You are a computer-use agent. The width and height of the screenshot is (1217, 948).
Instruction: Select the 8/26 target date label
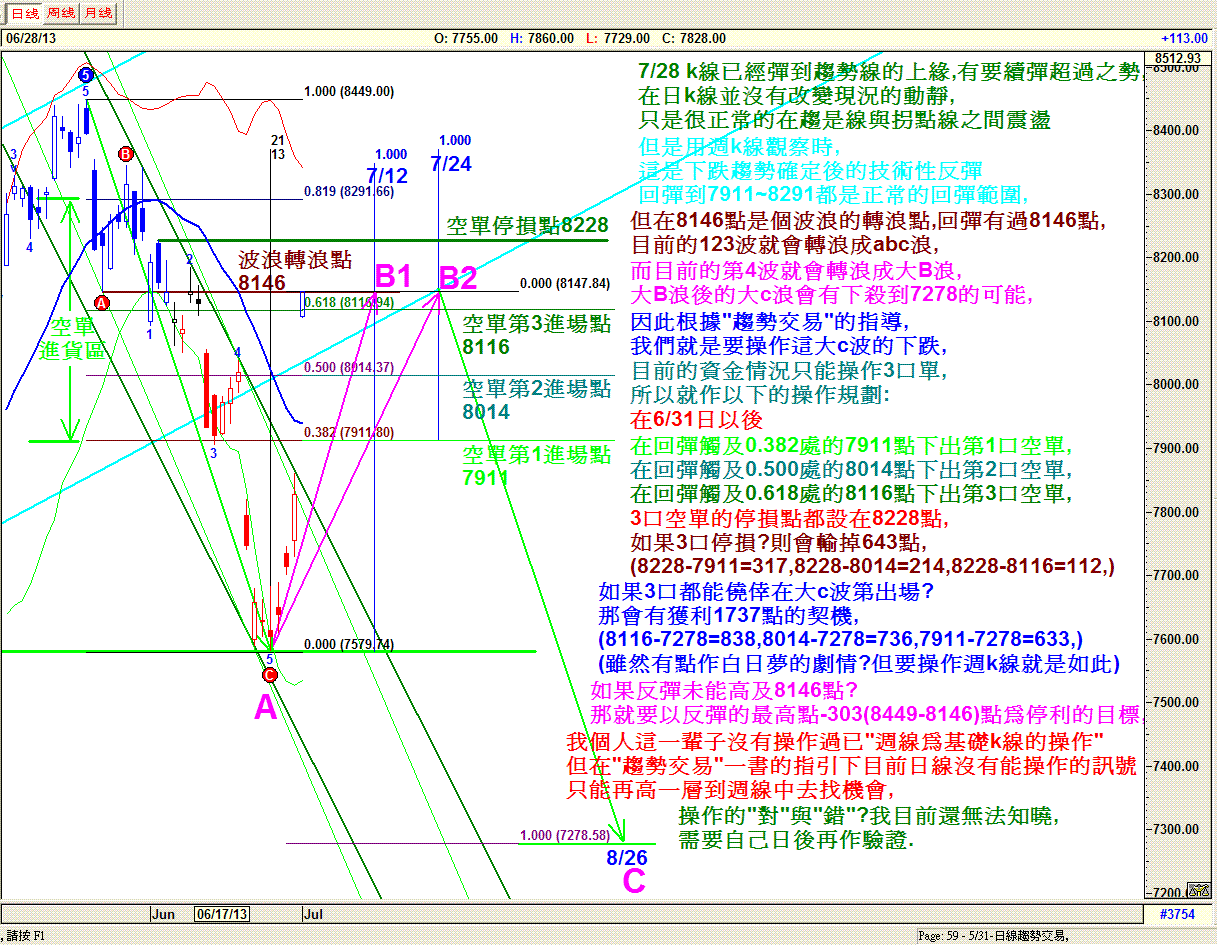[627, 857]
